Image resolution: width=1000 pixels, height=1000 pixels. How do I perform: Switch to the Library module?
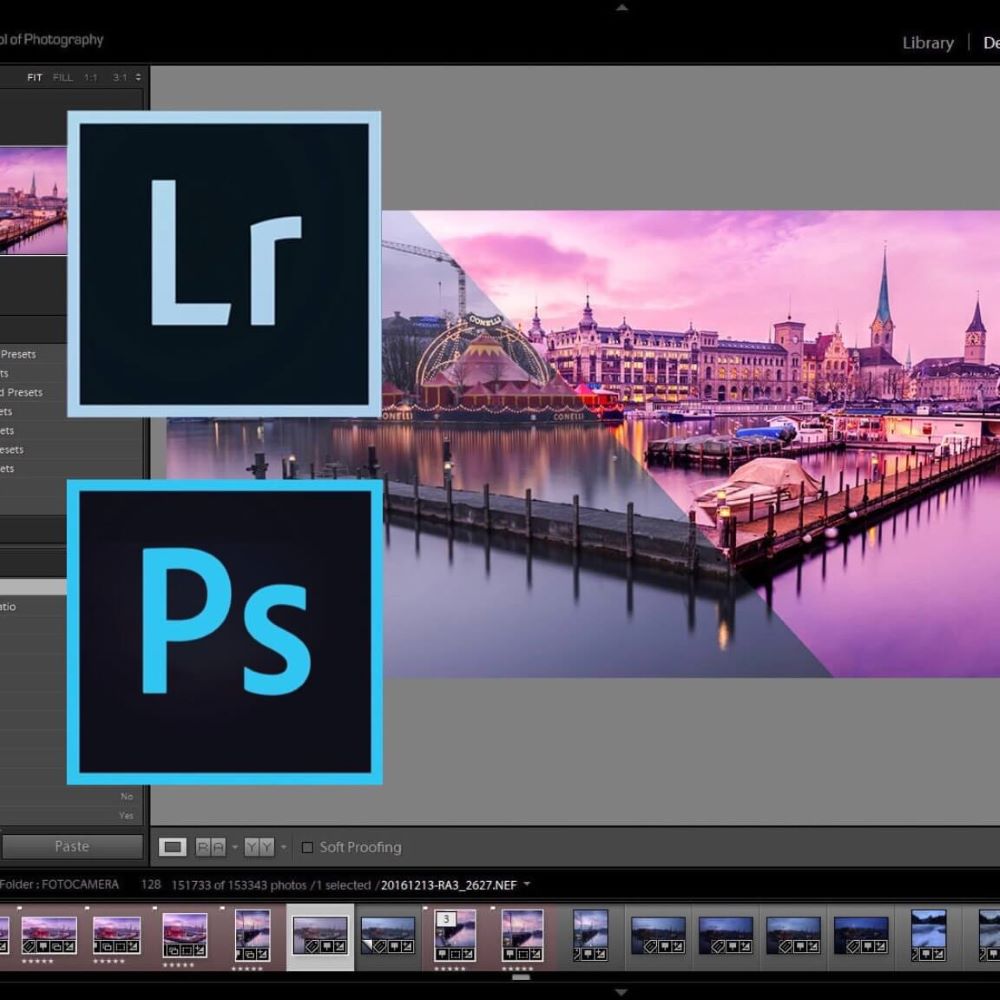[927, 43]
